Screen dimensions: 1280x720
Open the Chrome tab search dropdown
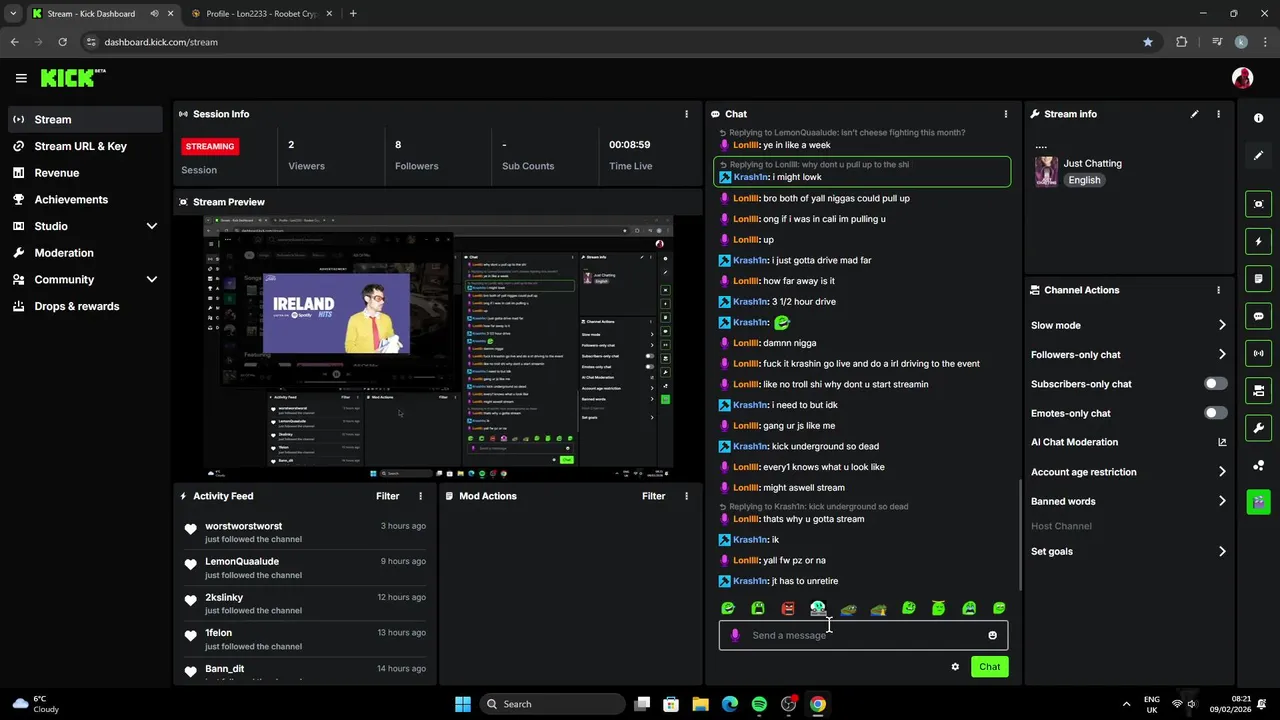click(13, 14)
